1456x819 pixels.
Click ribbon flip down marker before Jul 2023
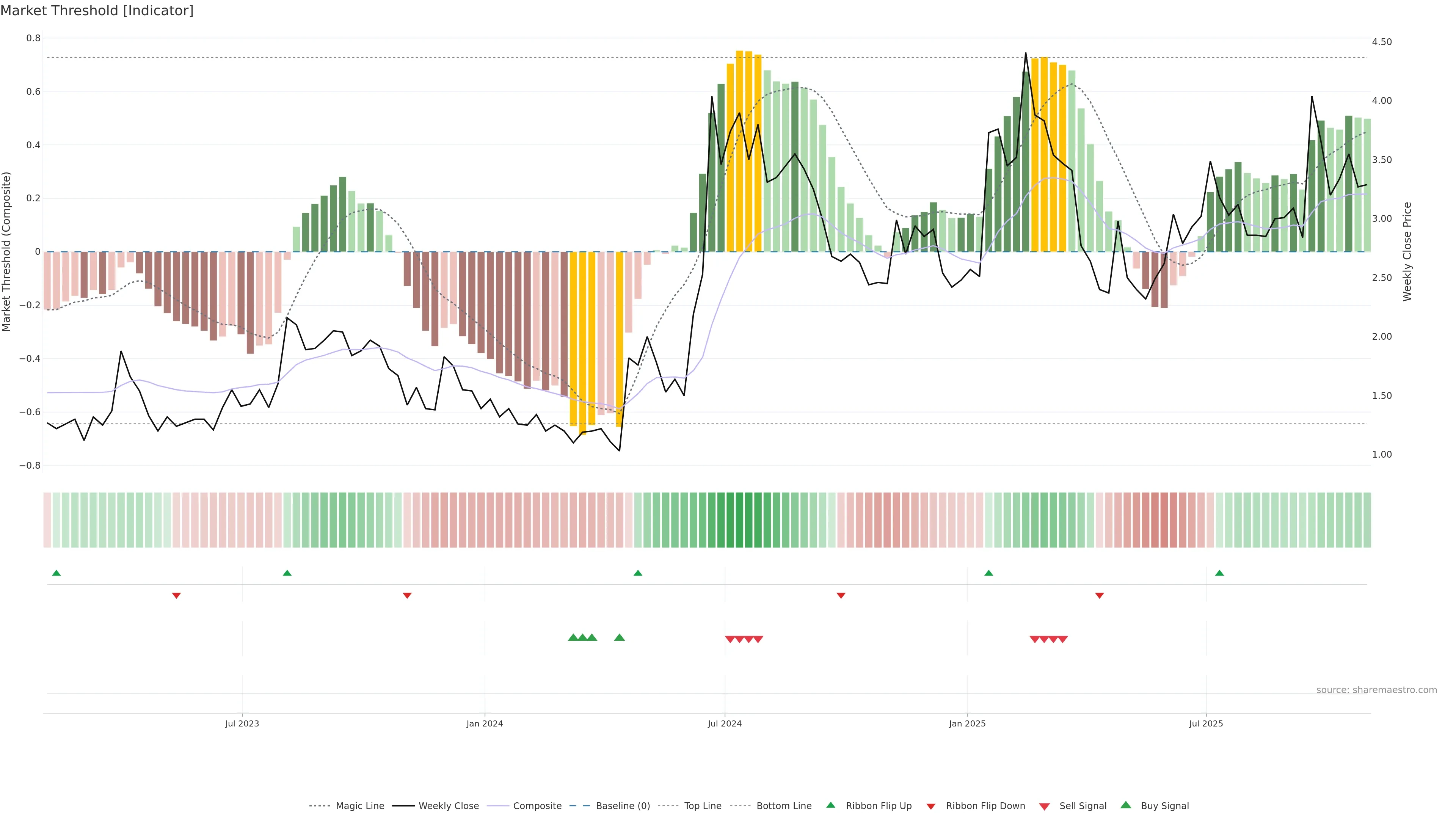(x=176, y=595)
